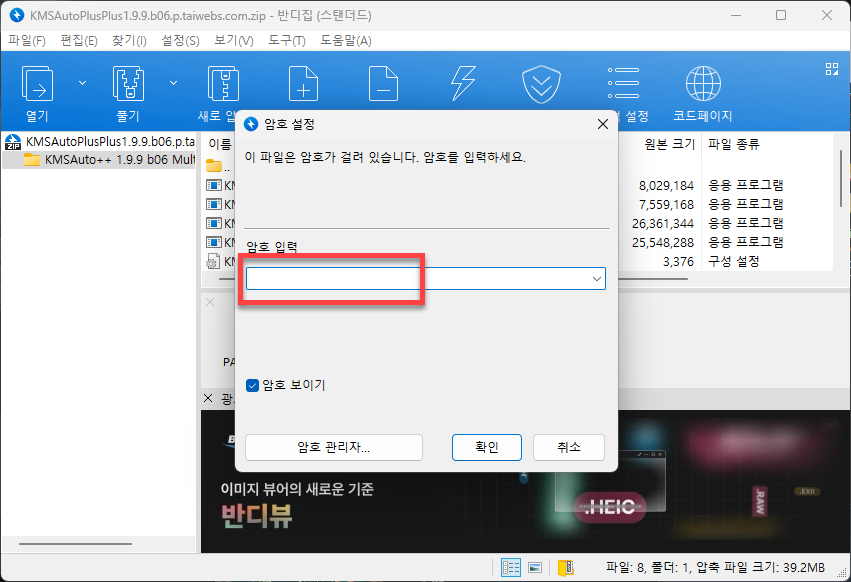Click the 파일 종류 column header

coord(733,144)
